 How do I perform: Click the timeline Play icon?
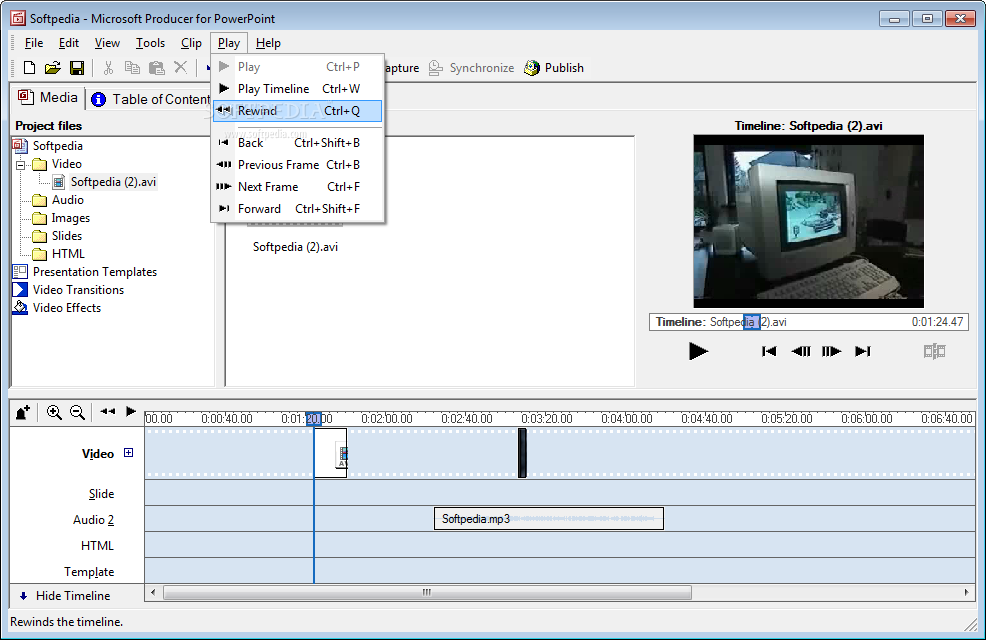[131, 411]
